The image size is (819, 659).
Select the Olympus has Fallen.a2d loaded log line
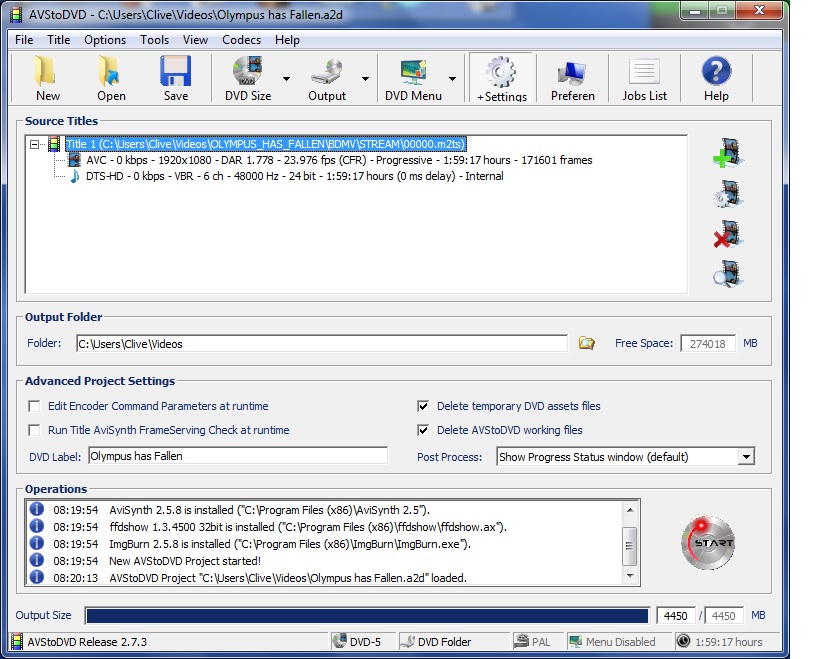[x=288, y=578]
